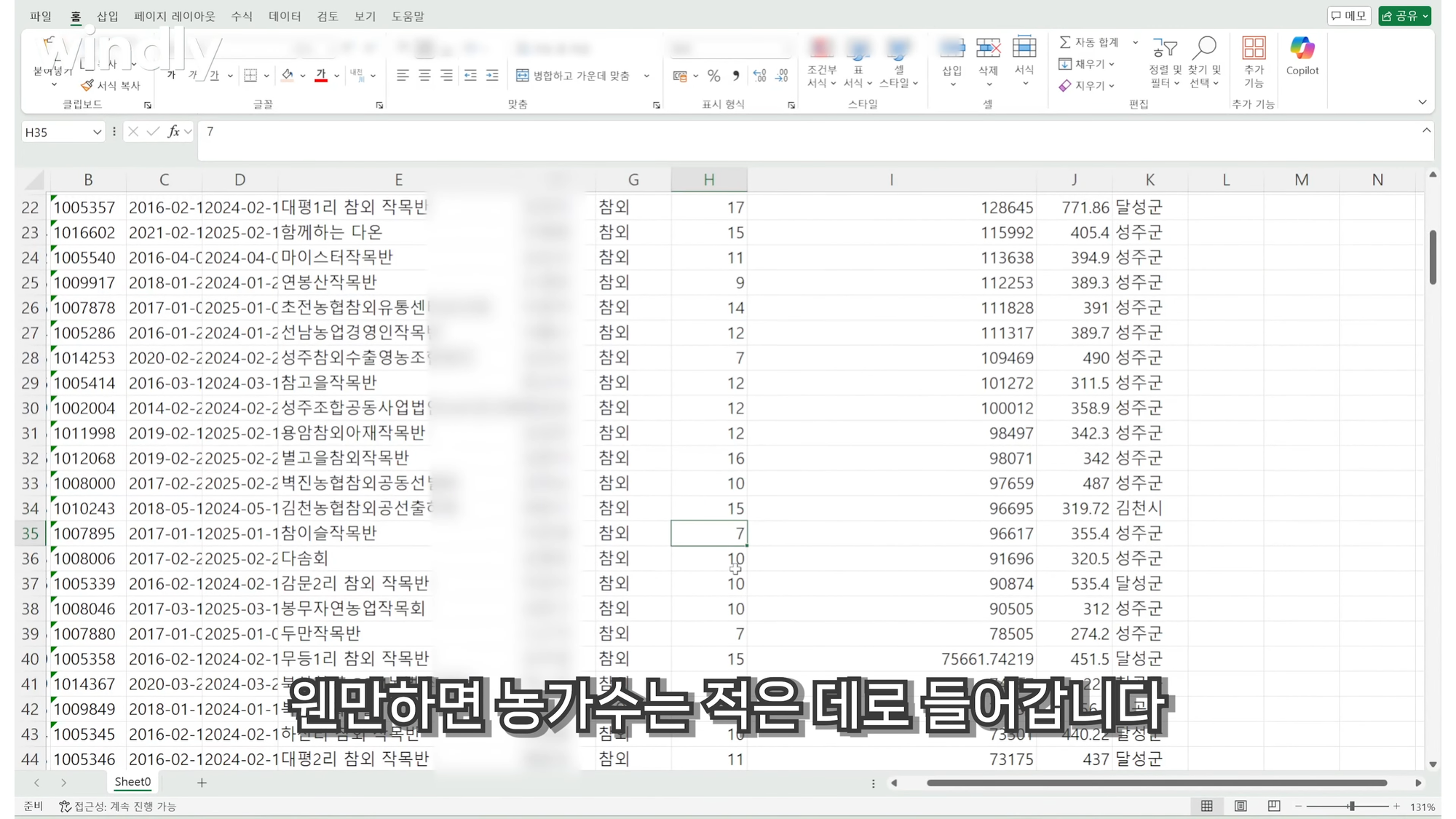The height and width of the screenshot is (819, 1456).
Task: Open the Conditional Formatting (조건부 서식) dropdown
Action: click(821, 62)
